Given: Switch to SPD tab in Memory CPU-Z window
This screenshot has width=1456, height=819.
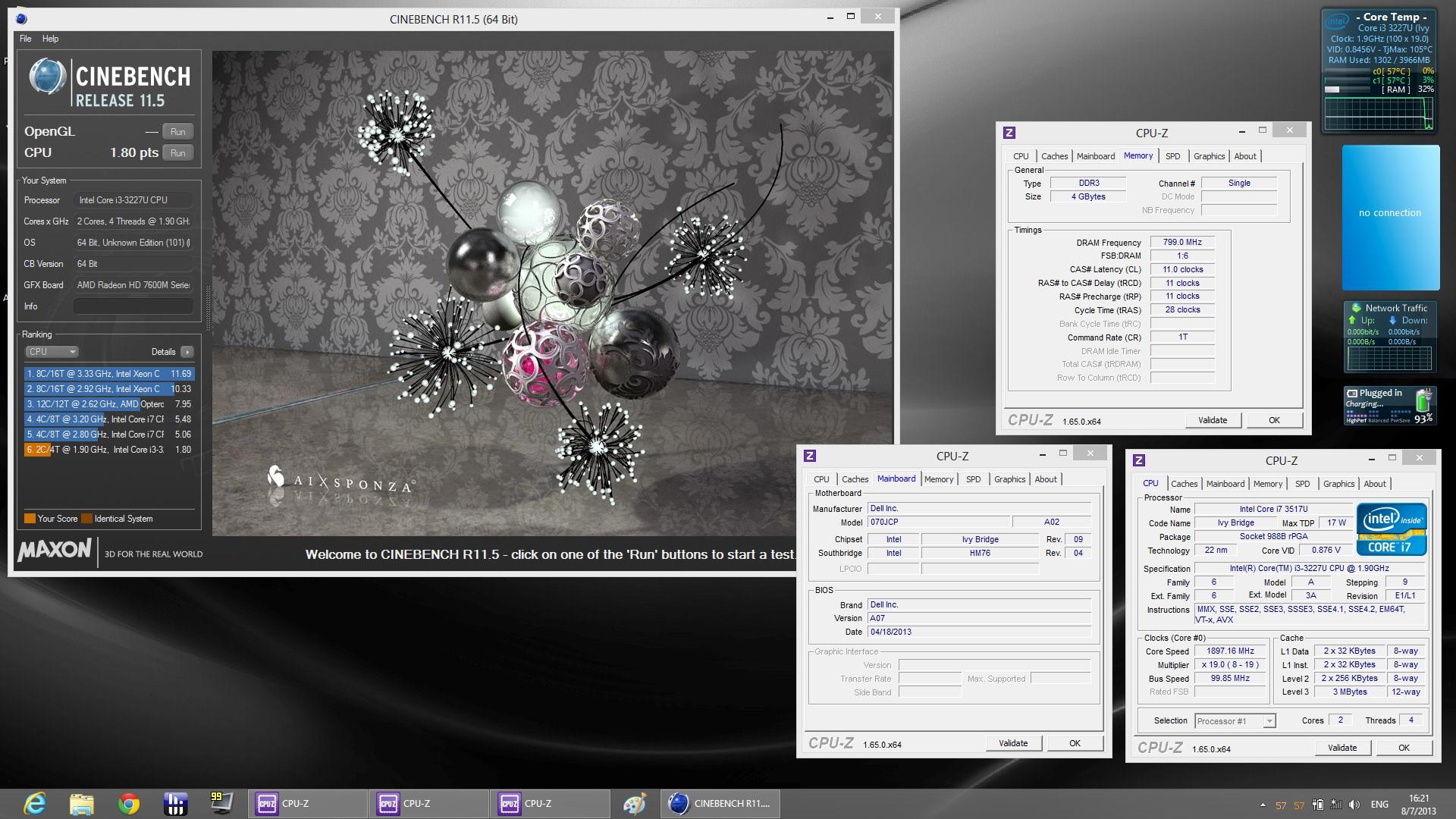Looking at the screenshot, I should tap(1172, 156).
